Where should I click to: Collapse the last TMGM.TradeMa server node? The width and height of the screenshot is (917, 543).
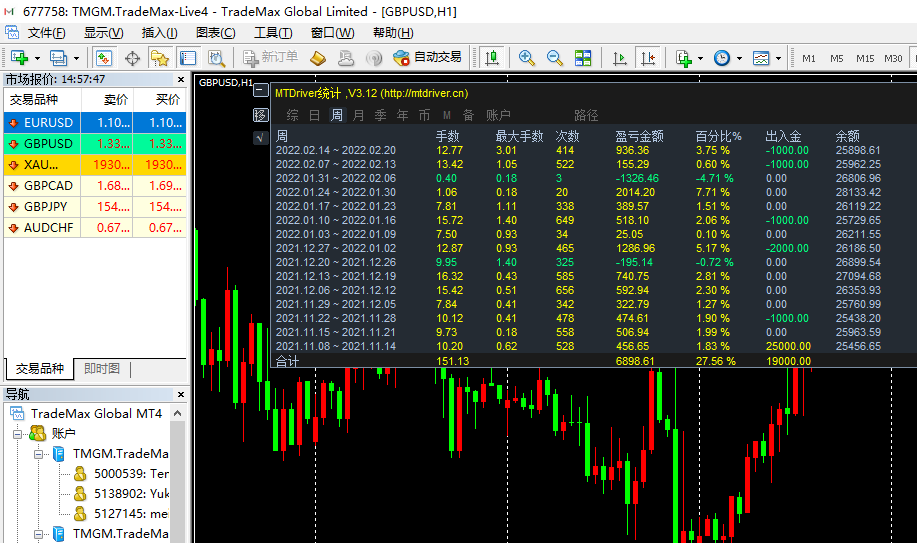tap(39, 534)
